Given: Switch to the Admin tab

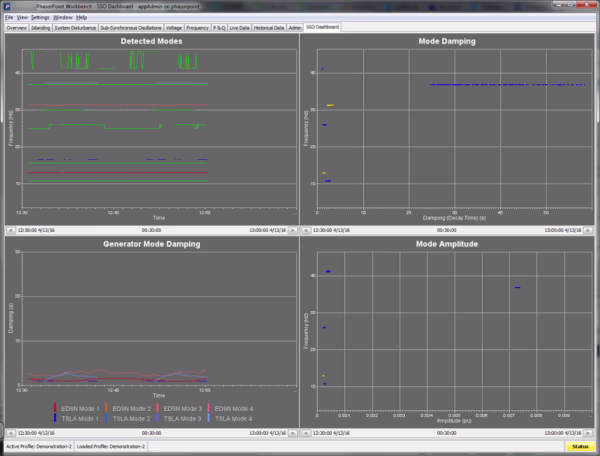Looking at the screenshot, I should [x=295, y=28].
